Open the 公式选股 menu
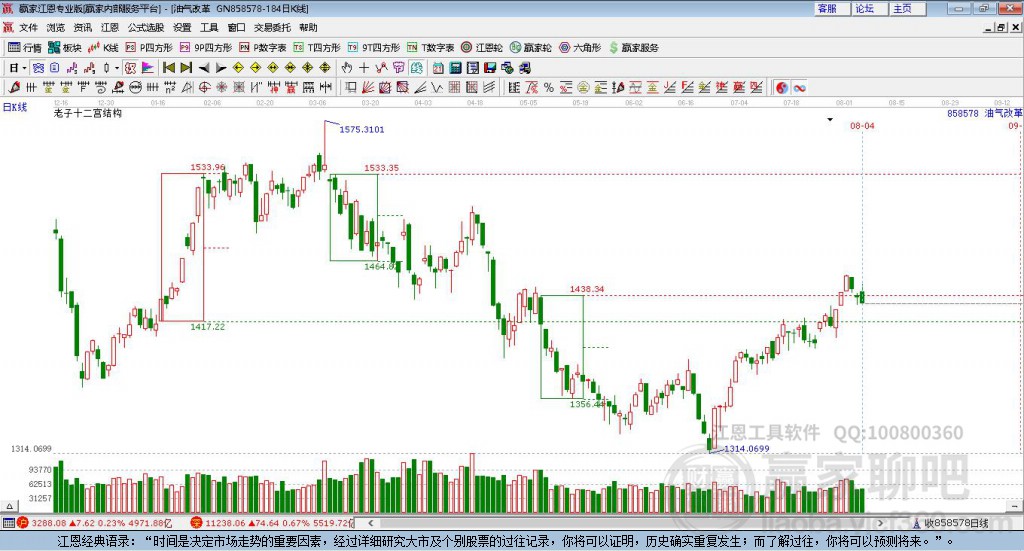This screenshot has height=551, width=1024. [146, 27]
